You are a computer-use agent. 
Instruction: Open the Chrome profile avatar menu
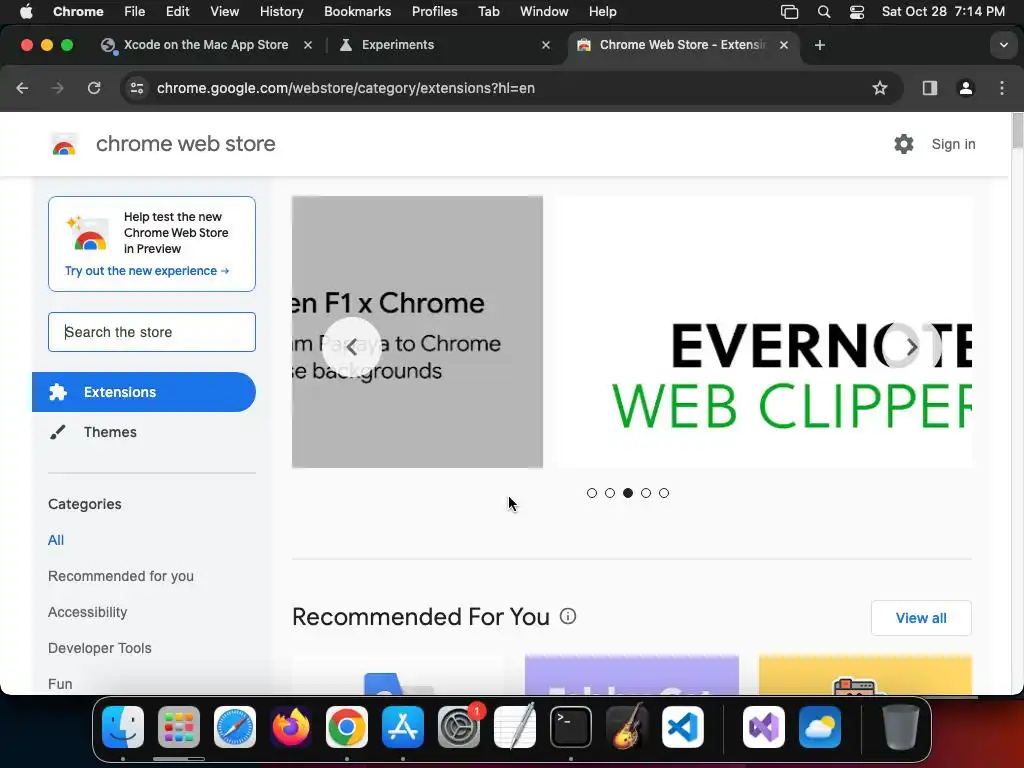[965, 88]
